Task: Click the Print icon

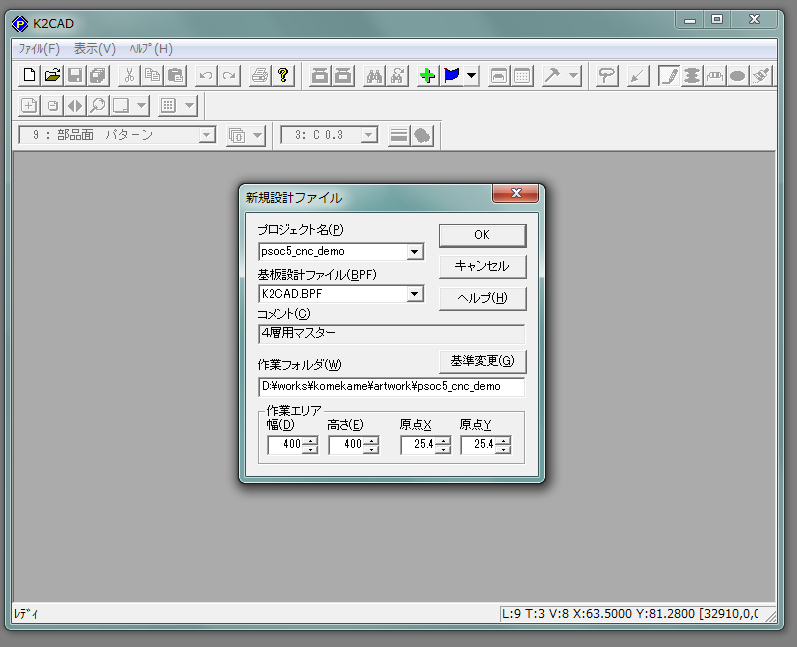Action: [x=260, y=76]
